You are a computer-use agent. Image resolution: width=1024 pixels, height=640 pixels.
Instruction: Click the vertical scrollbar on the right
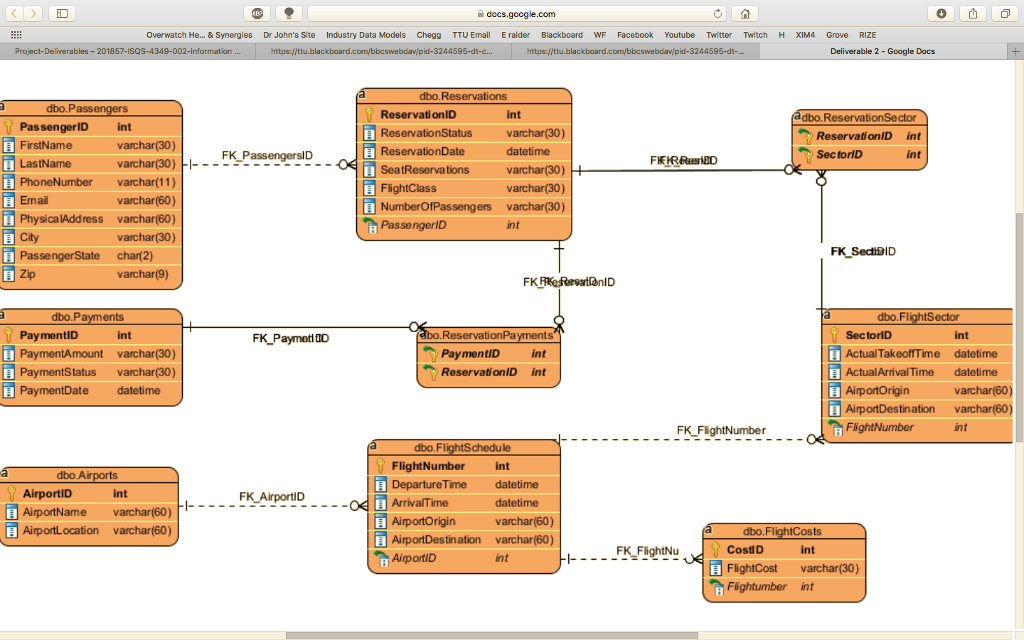point(1019,330)
